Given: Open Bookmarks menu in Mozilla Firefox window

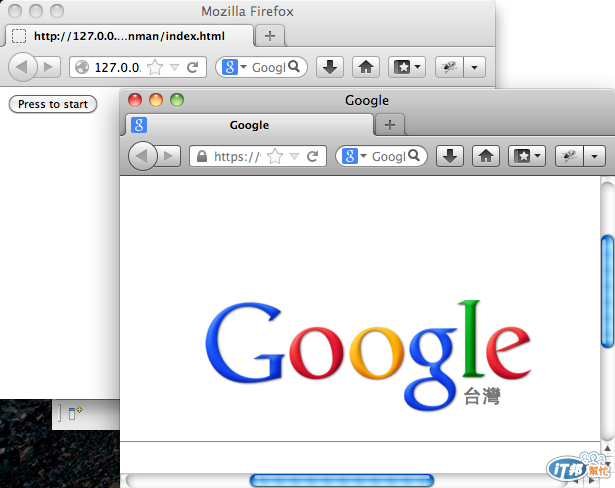Looking at the screenshot, I should point(407,67).
